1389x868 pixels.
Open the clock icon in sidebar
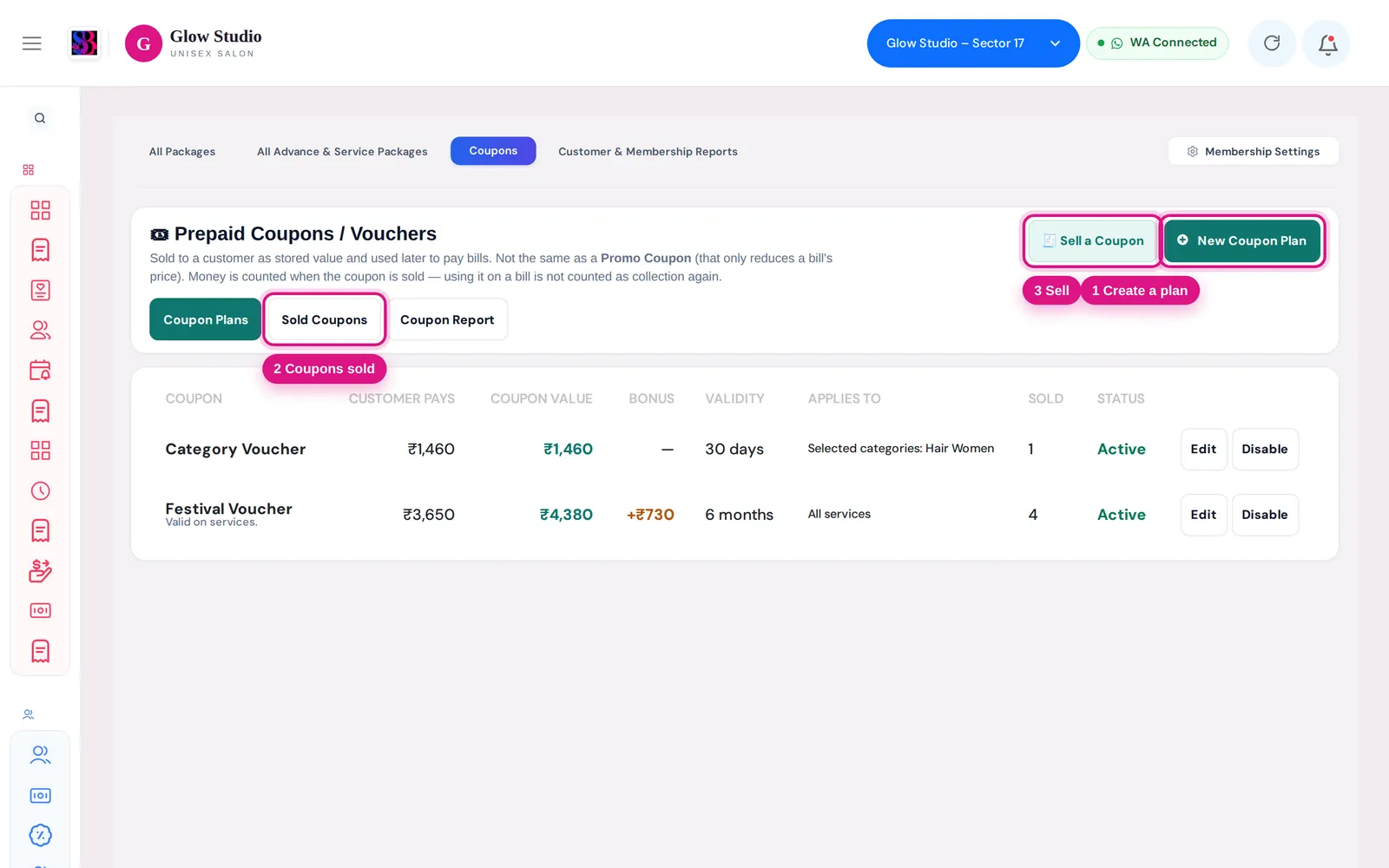(40, 490)
